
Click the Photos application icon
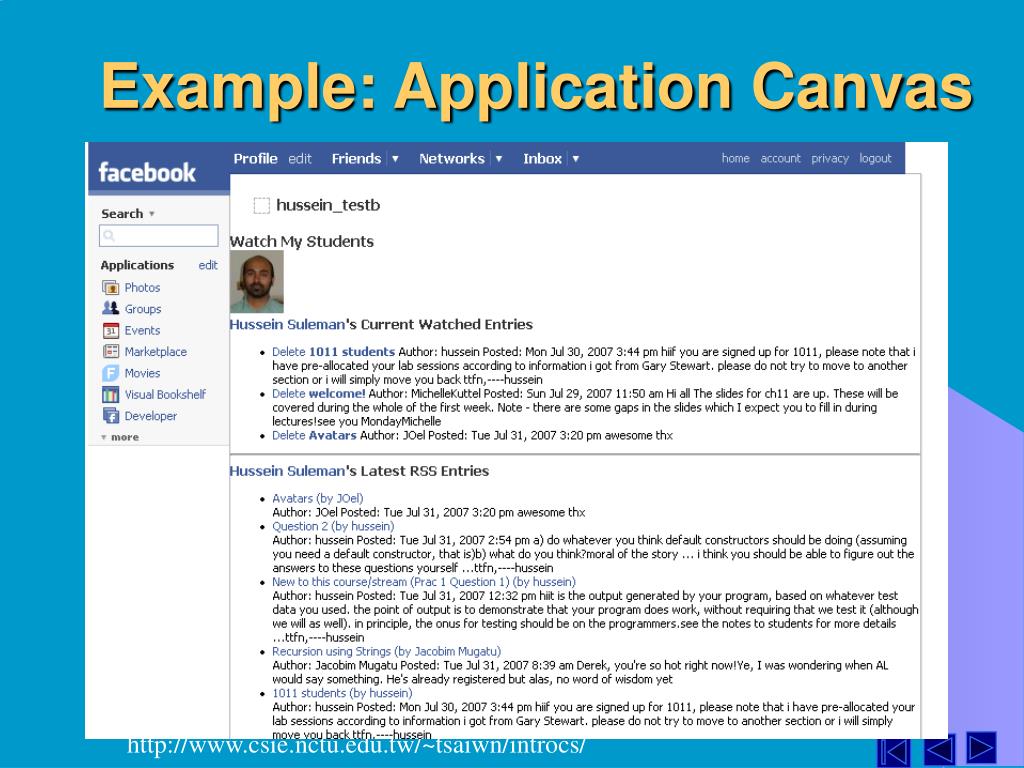click(x=110, y=287)
